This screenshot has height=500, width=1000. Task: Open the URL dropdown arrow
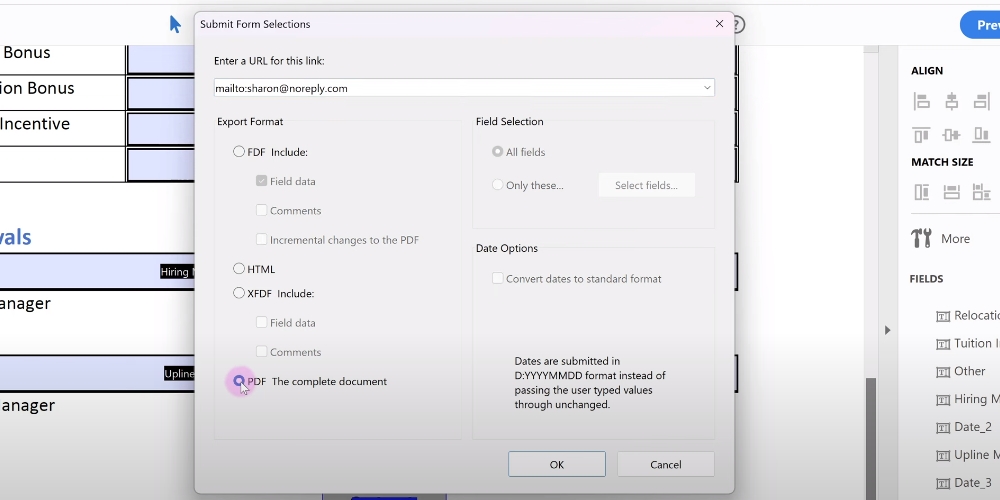(x=707, y=88)
